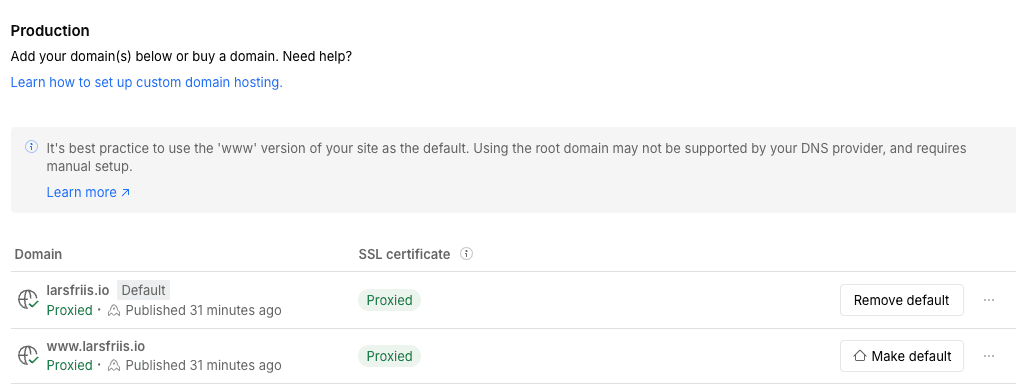
Task: Open the more options menu for larsfriis.io
Action: pyautogui.click(x=988, y=300)
